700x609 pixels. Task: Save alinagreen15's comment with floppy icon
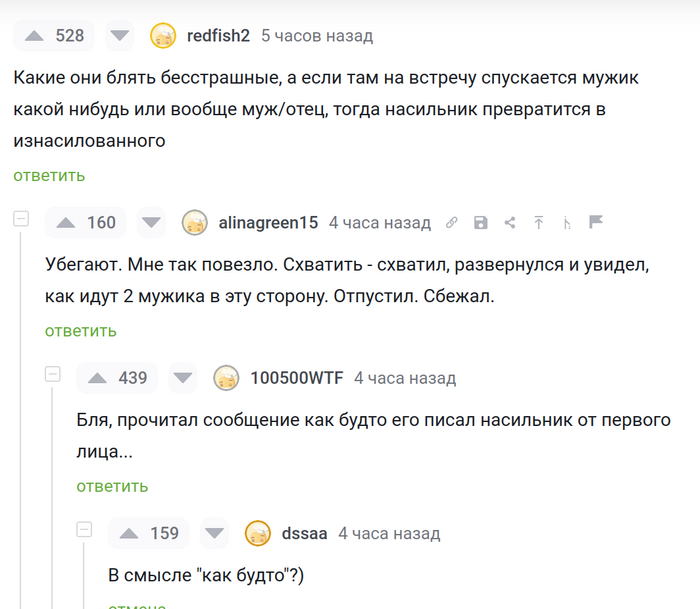click(x=481, y=223)
